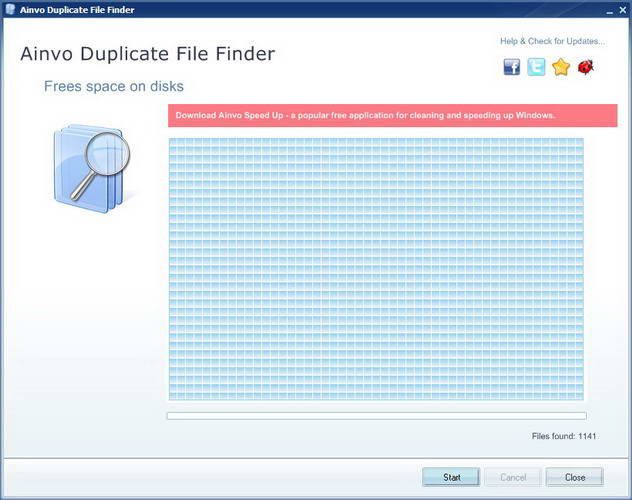
Task: Close window using title bar X
Action: [x=623, y=10]
